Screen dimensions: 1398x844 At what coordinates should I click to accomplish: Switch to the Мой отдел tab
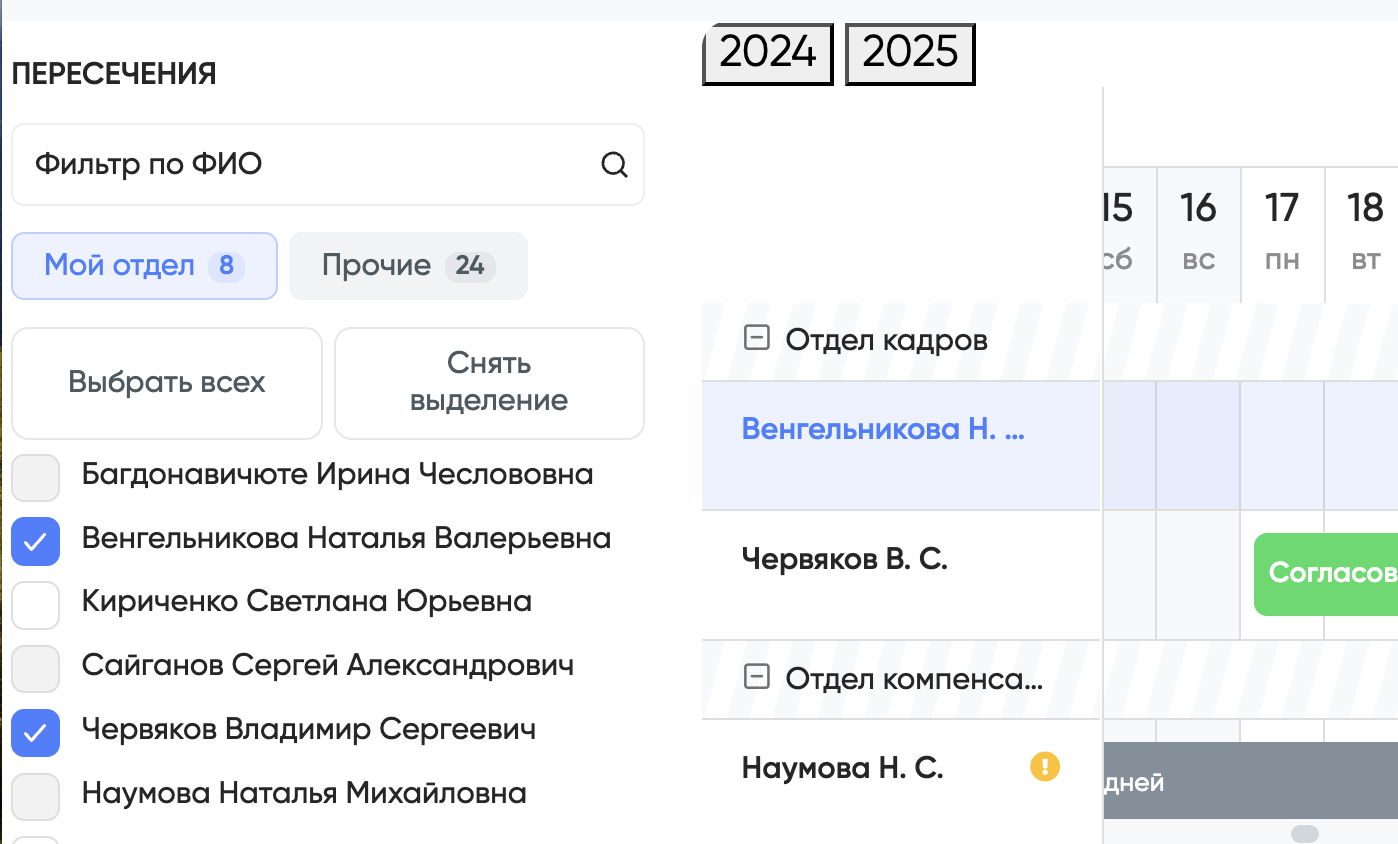point(144,266)
